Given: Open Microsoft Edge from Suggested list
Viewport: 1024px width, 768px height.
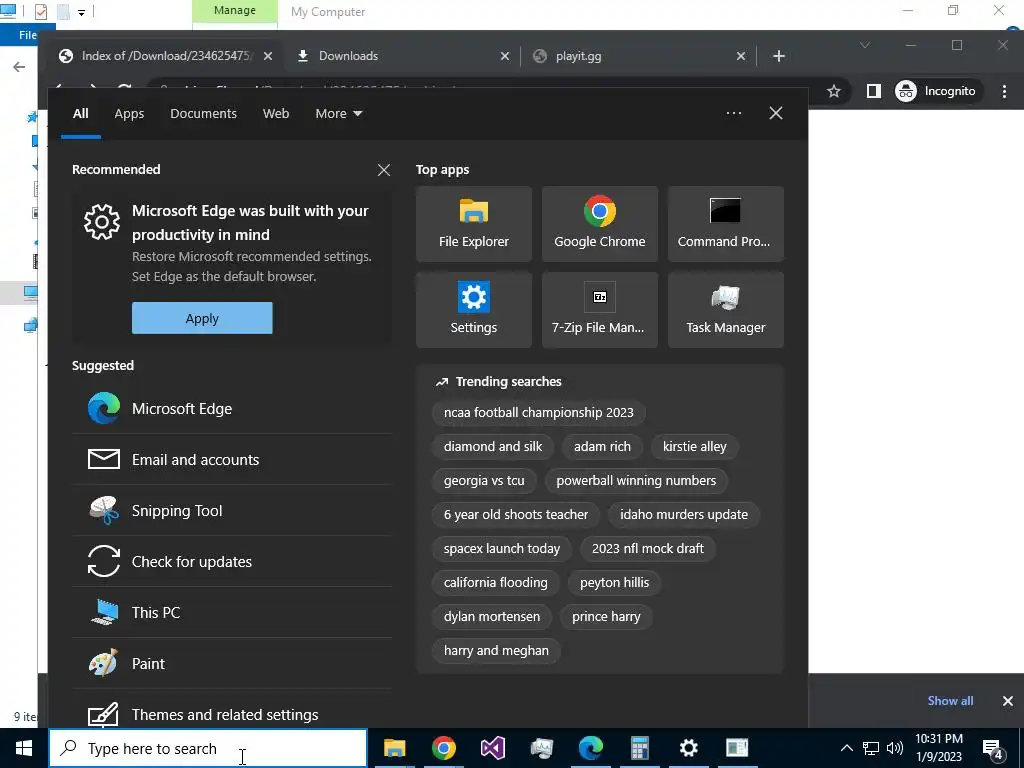Looking at the screenshot, I should tap(232, 408).
